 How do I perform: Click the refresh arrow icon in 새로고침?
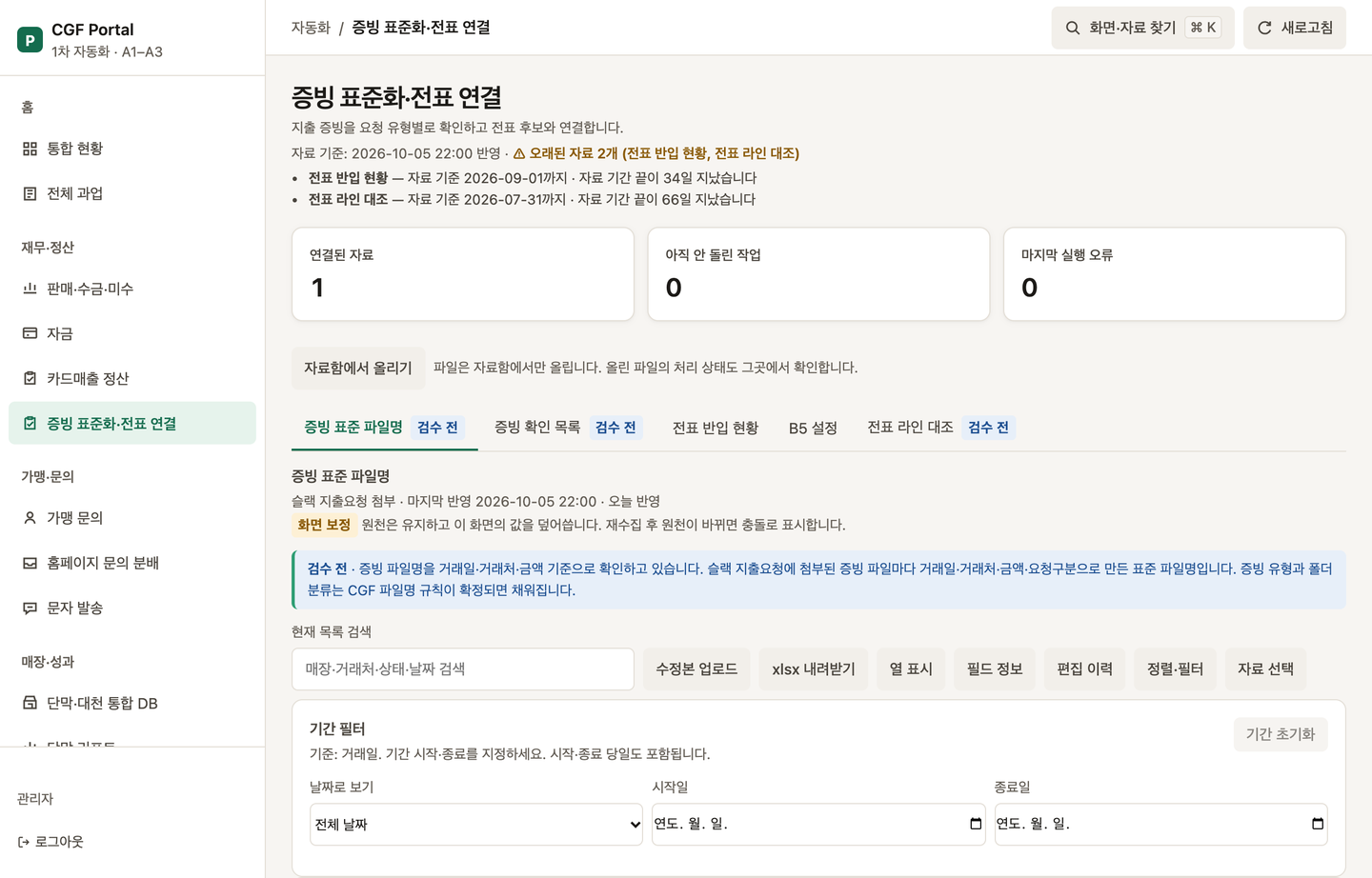tap(1264, 28)
